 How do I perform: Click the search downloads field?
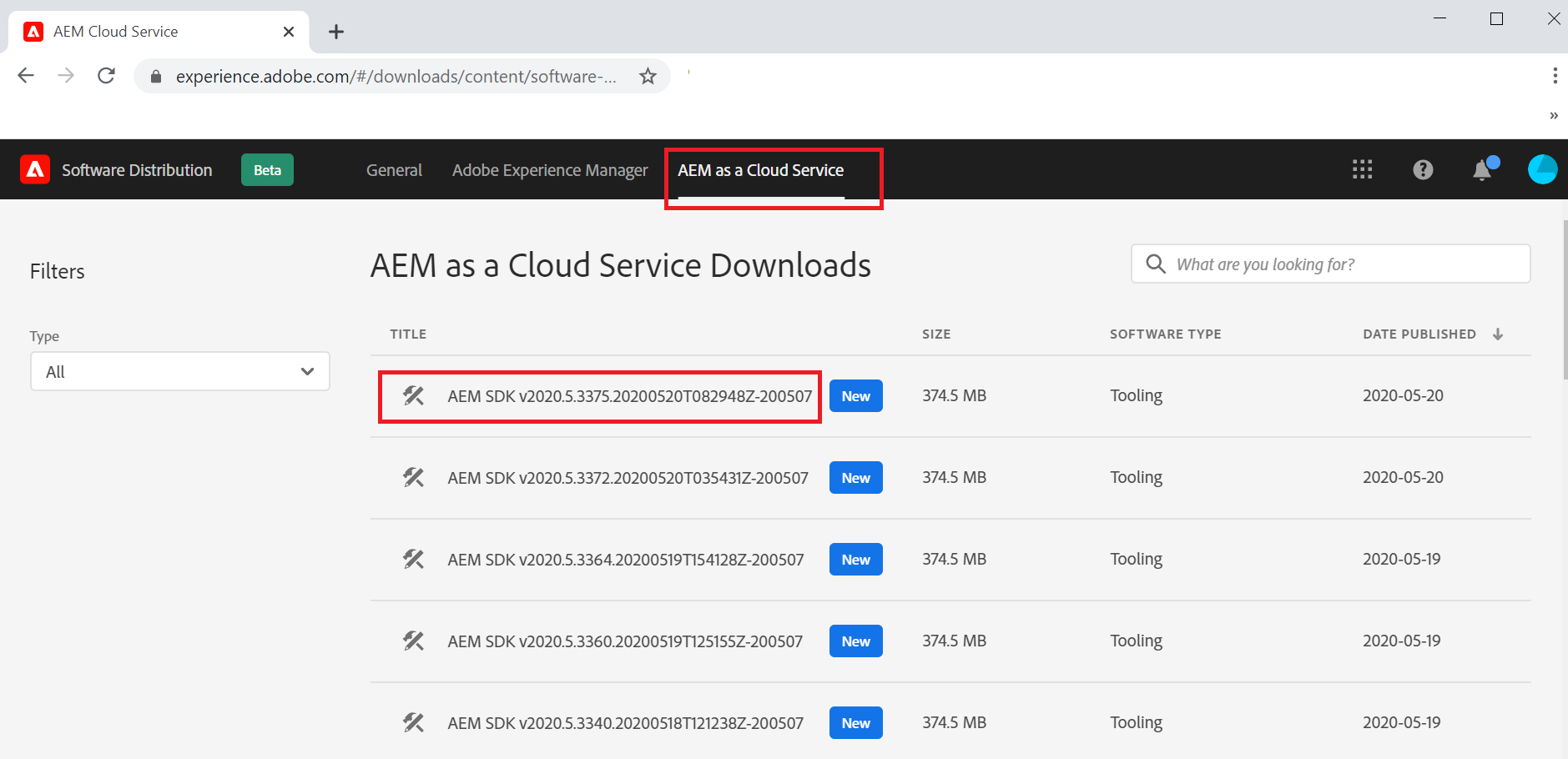click(x=1331, y=264)
